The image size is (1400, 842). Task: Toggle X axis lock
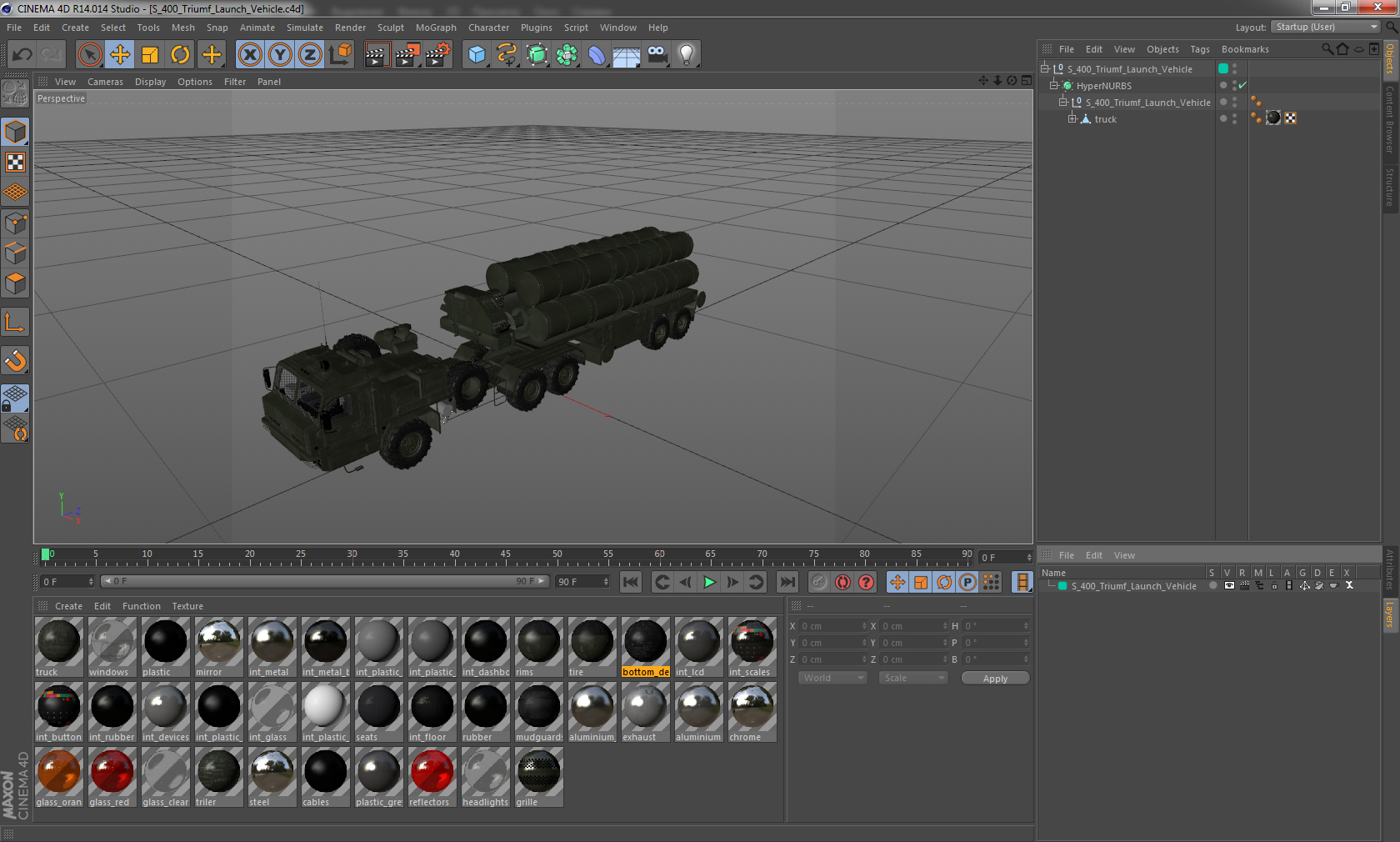(249, 55)
